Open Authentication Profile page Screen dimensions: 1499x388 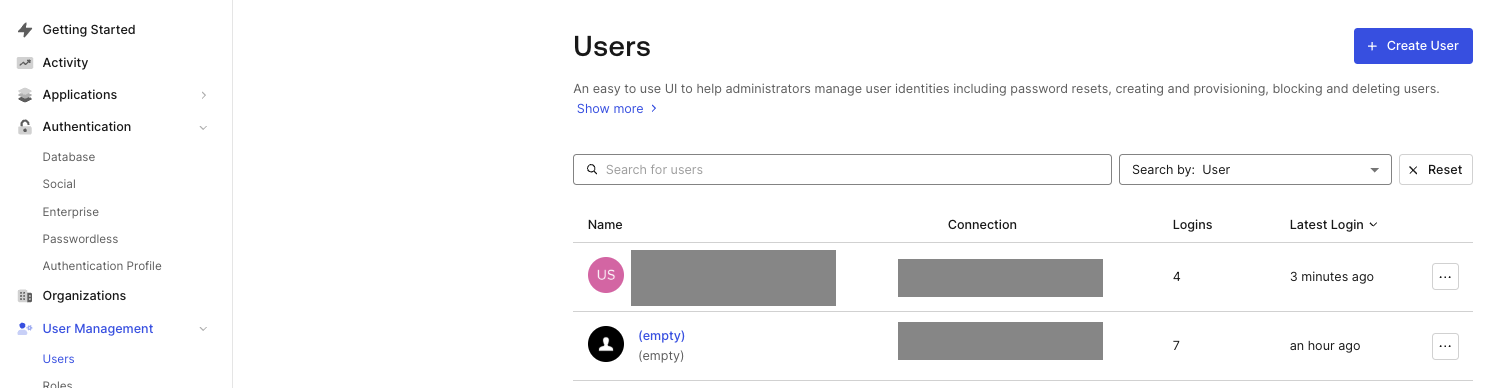pos(102,266)
